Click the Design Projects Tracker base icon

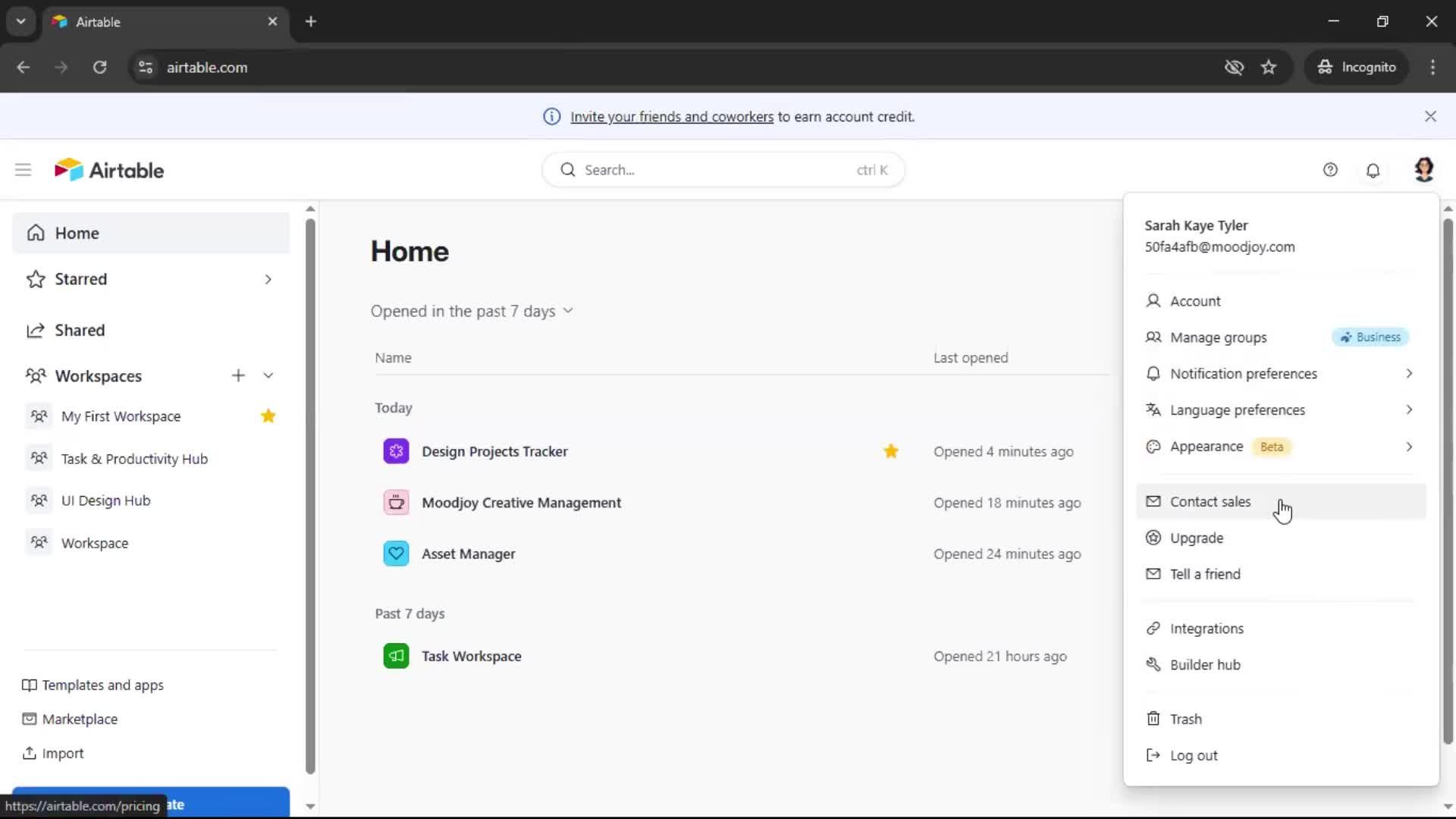396,451
